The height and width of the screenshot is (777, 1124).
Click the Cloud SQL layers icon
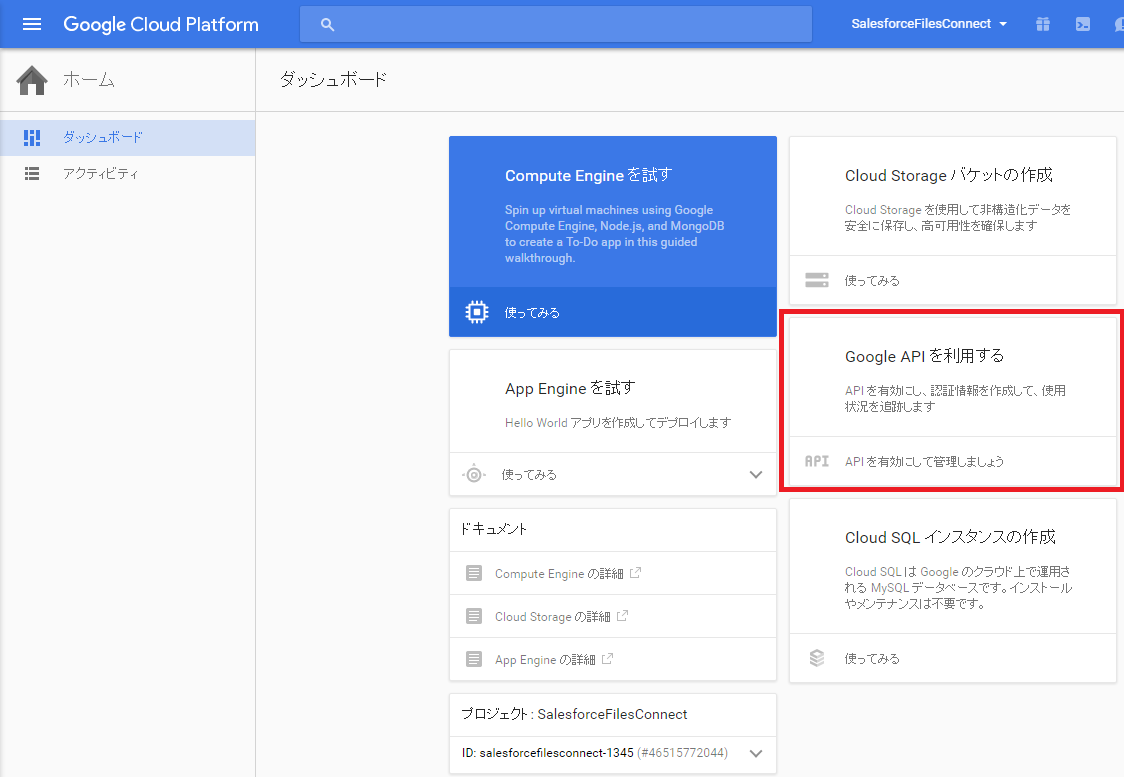(x=816, y=658)
